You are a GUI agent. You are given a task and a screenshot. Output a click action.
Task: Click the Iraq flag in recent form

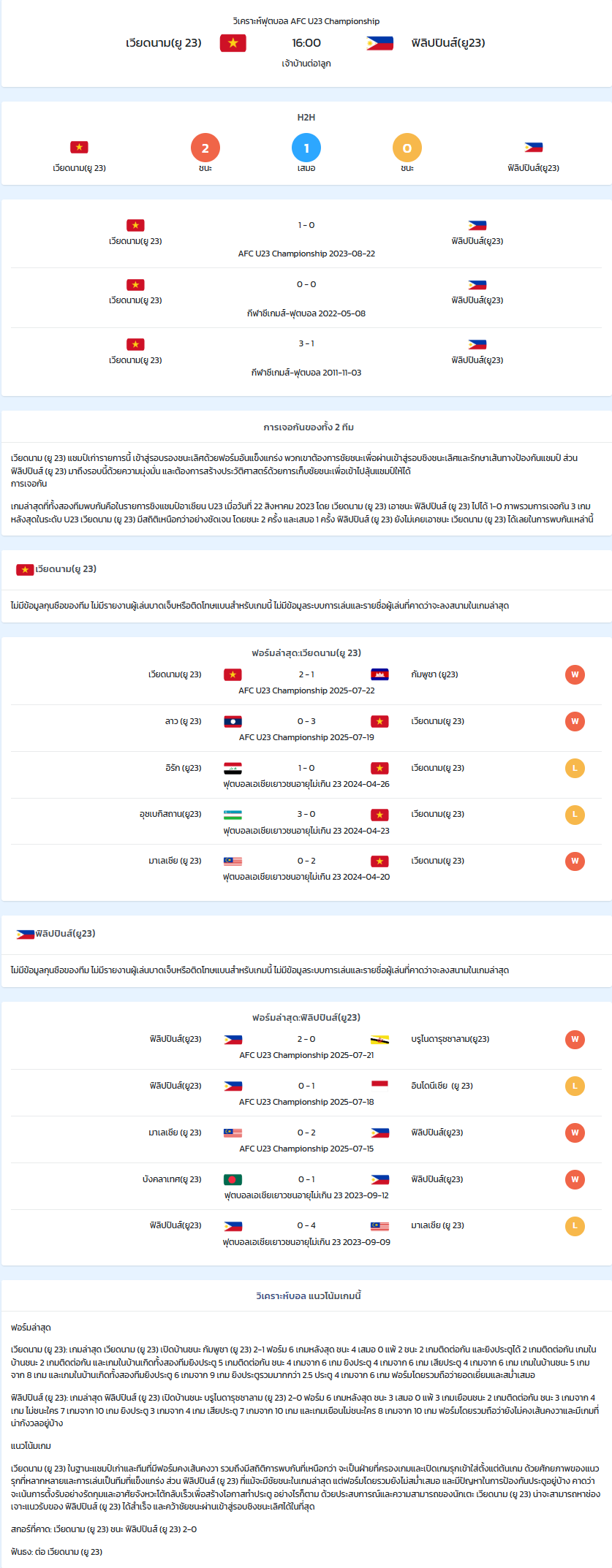click(x=233, y=768)
